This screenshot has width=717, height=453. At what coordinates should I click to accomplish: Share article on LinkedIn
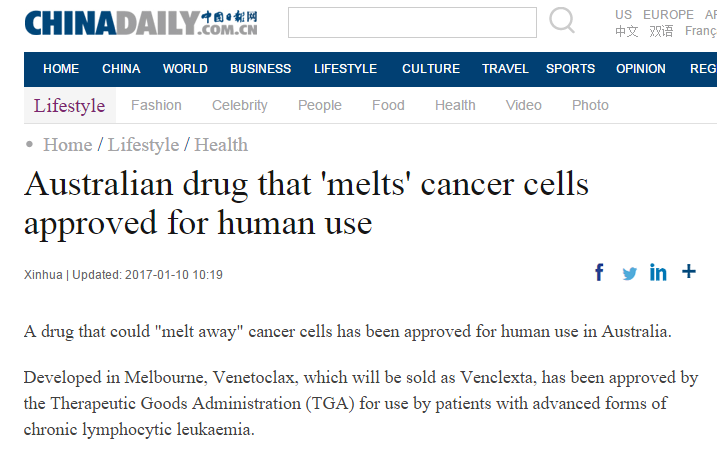(x=658, y=272)
